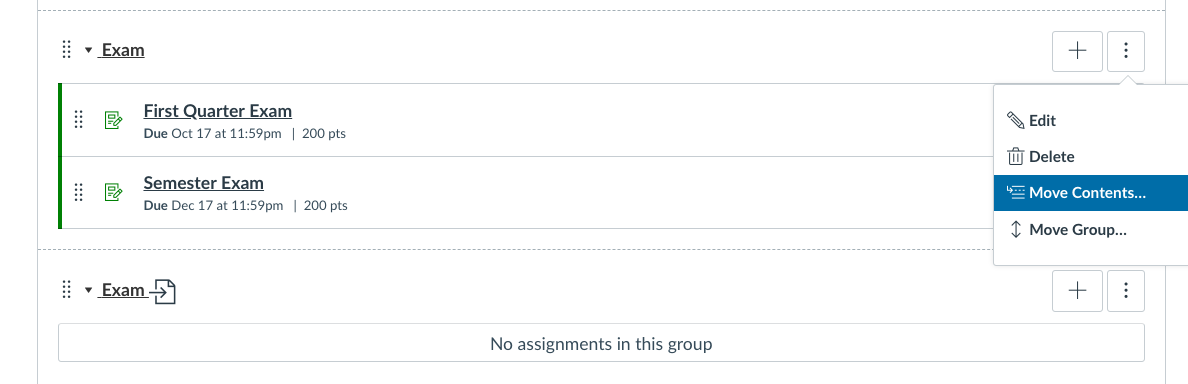Viewport: 1188px width, 384px height.
Task: Open the First Quarter Exam link
Action: coord(217,111)
